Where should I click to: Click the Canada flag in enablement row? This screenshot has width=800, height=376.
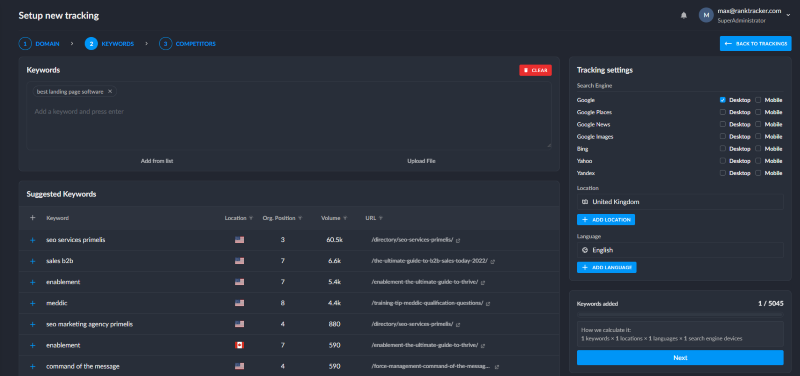239,345
